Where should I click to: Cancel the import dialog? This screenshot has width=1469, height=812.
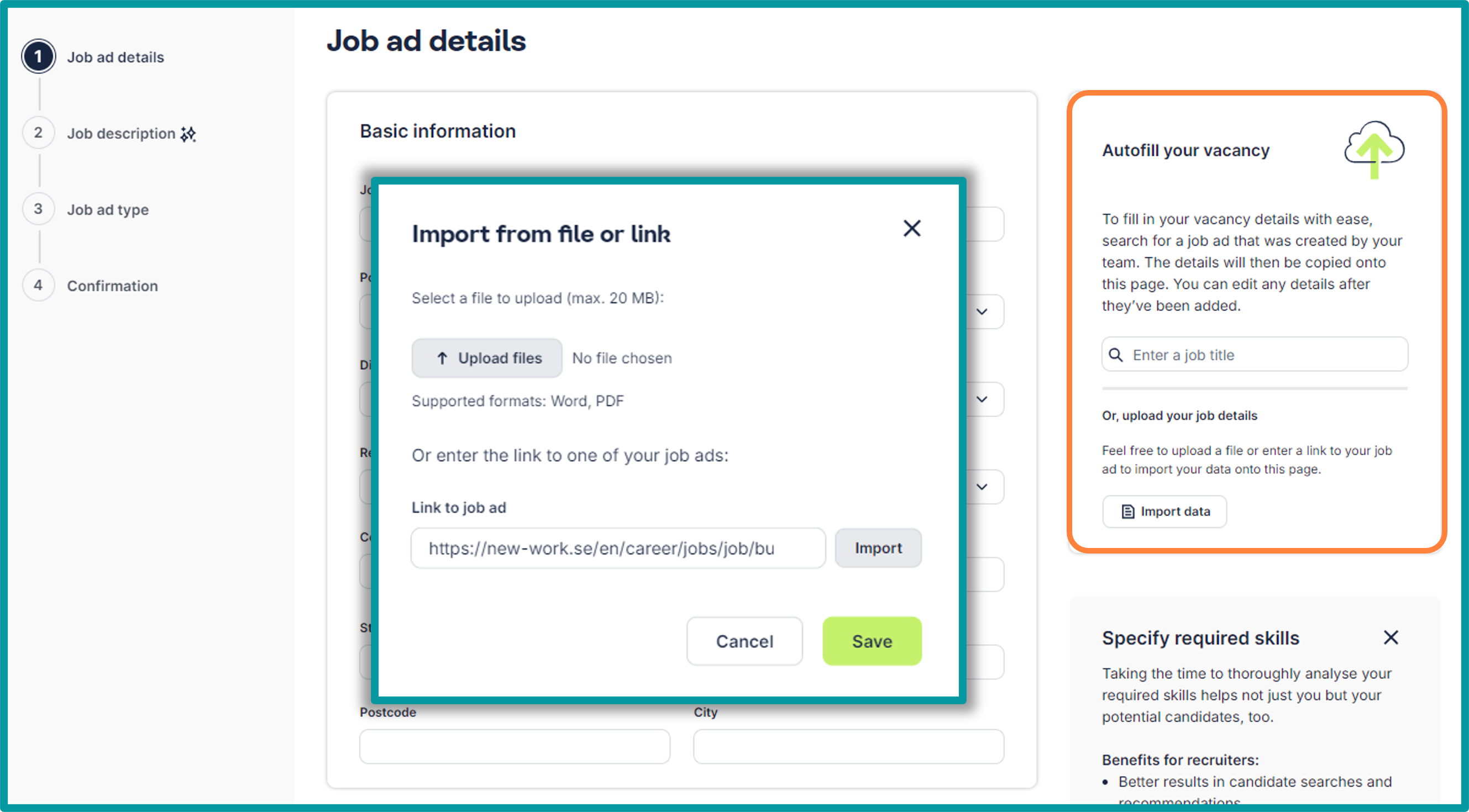tap(744, 641)
